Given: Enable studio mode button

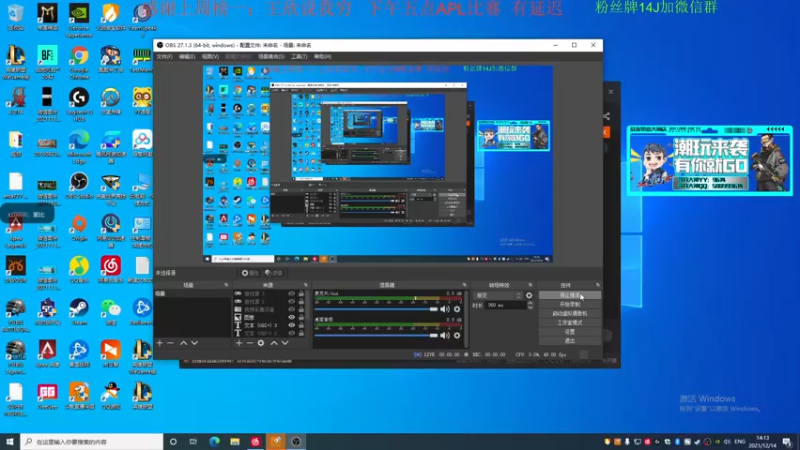Looking at the screenshot, I should coord(569,322).
